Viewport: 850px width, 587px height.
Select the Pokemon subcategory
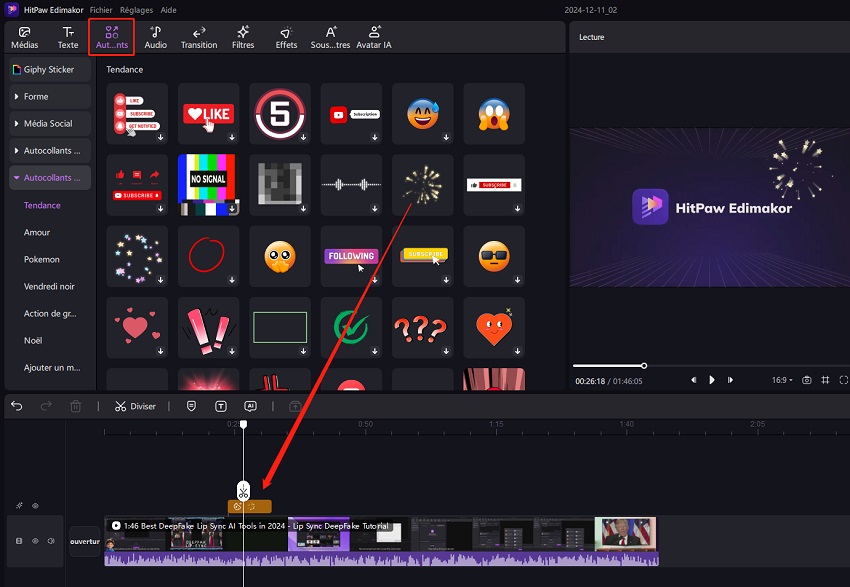coord(42,260)
